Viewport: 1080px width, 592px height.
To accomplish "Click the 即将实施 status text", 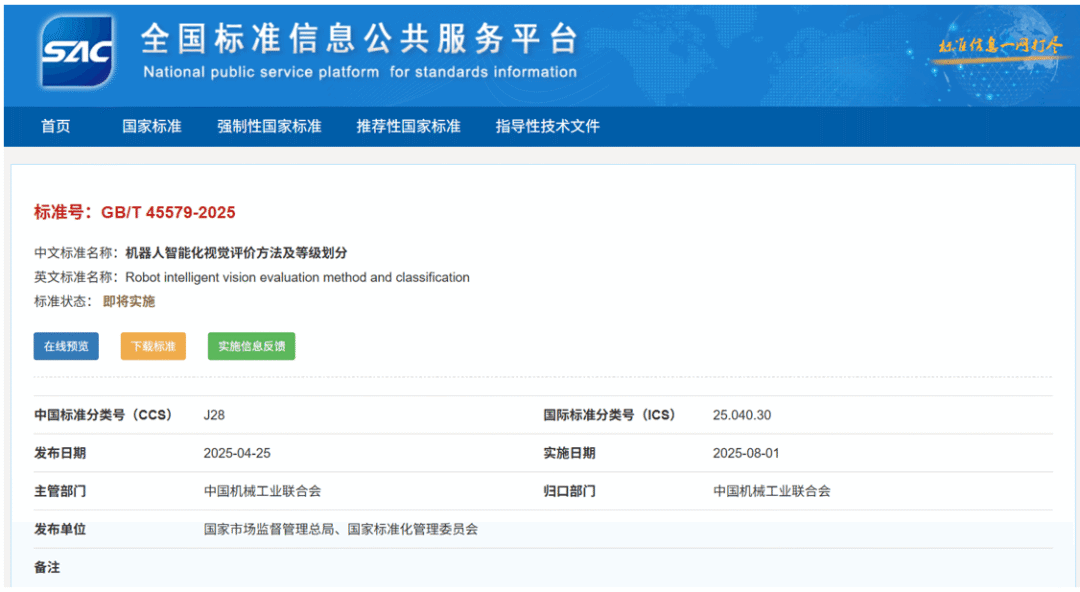I will (x=129, y=301).
